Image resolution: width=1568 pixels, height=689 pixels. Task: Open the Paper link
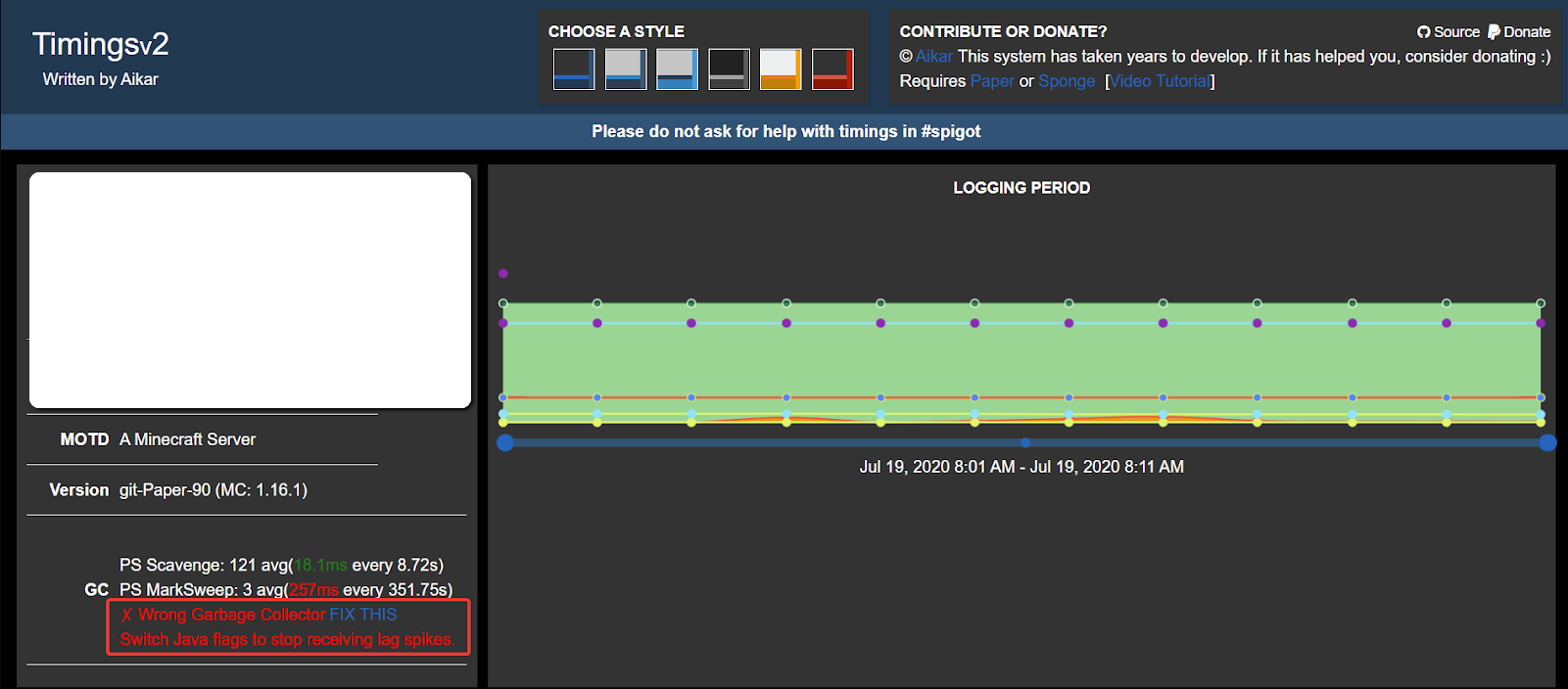tap(991, 81)
